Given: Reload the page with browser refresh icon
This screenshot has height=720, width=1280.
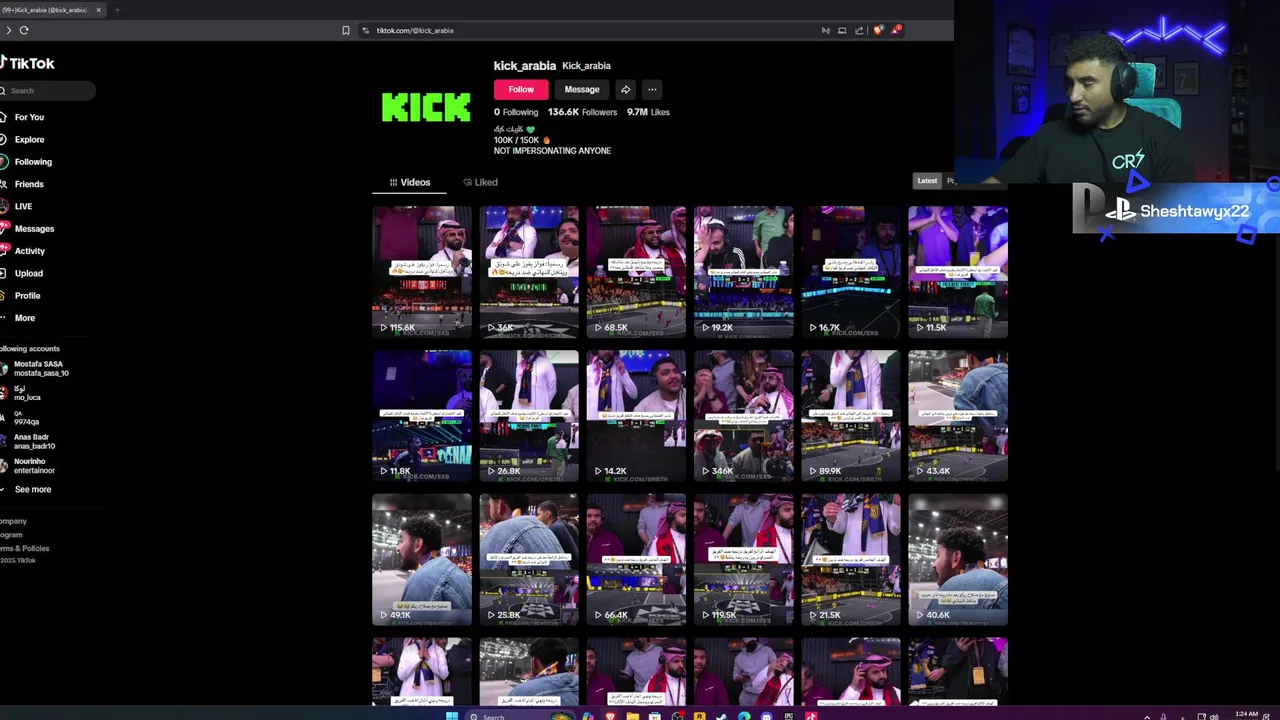Looking at the screenshot, I should coord(24,30).
